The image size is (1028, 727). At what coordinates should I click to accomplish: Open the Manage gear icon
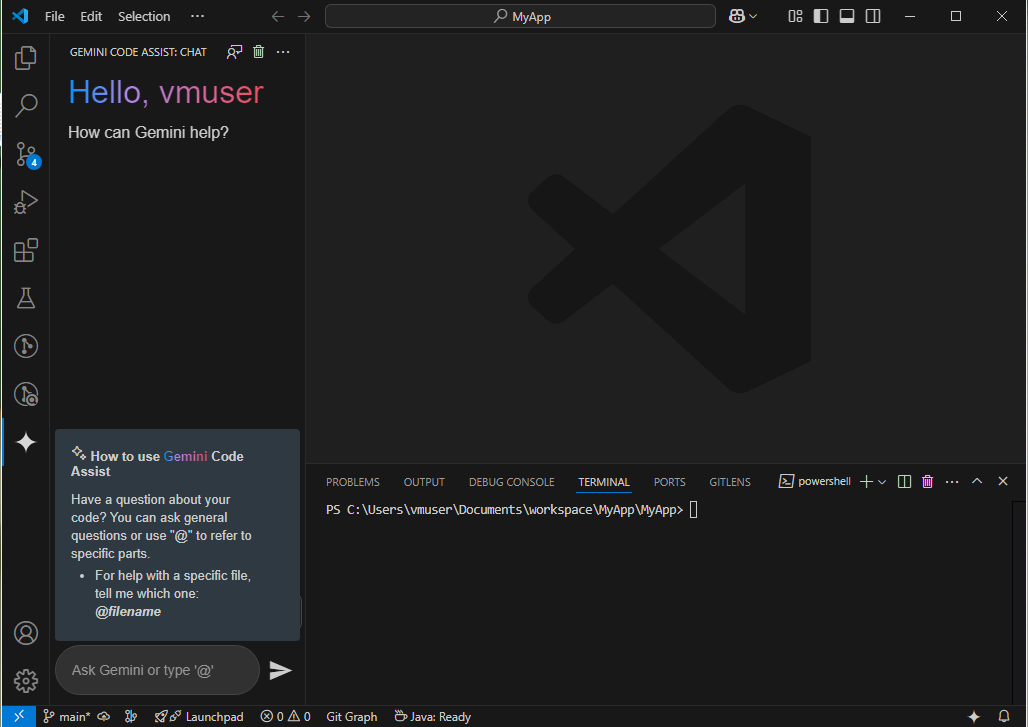26,681
